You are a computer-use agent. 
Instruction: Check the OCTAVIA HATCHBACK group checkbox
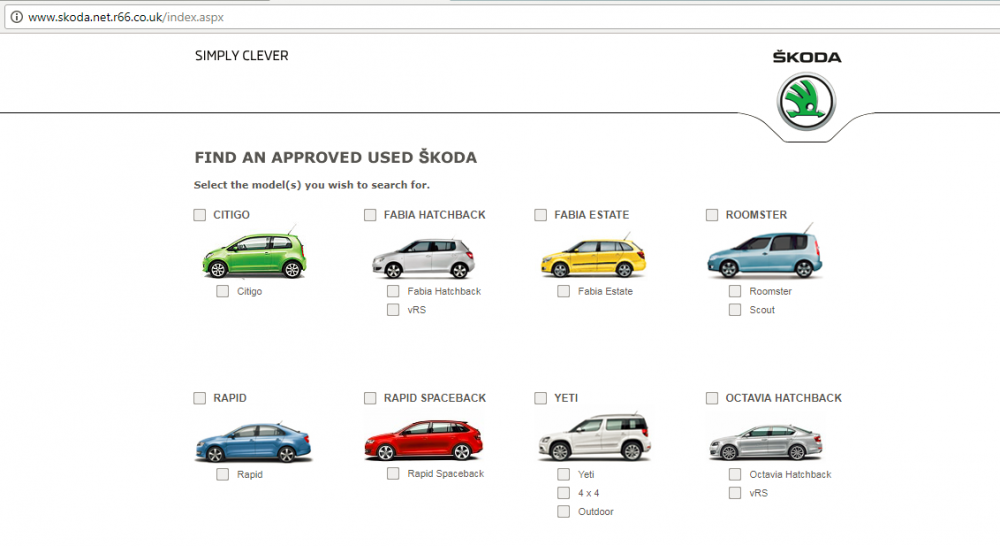(x=712, y=398)
